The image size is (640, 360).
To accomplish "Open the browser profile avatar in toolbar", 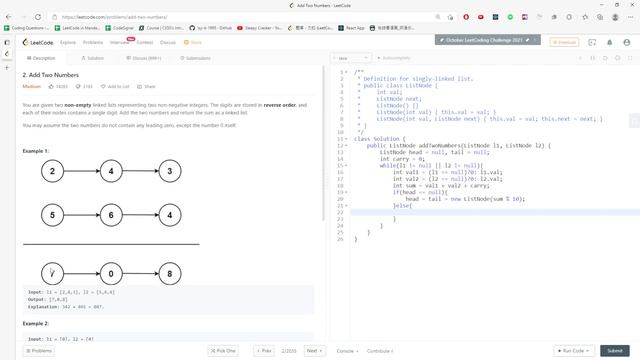I will [615, 17].
